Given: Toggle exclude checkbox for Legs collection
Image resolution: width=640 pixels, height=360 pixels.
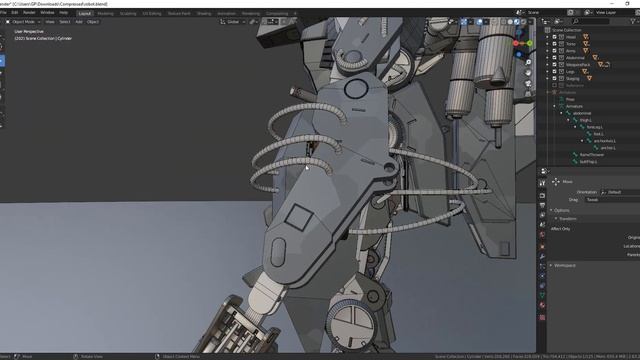Looking at the screenshot, I should (554, 71).
